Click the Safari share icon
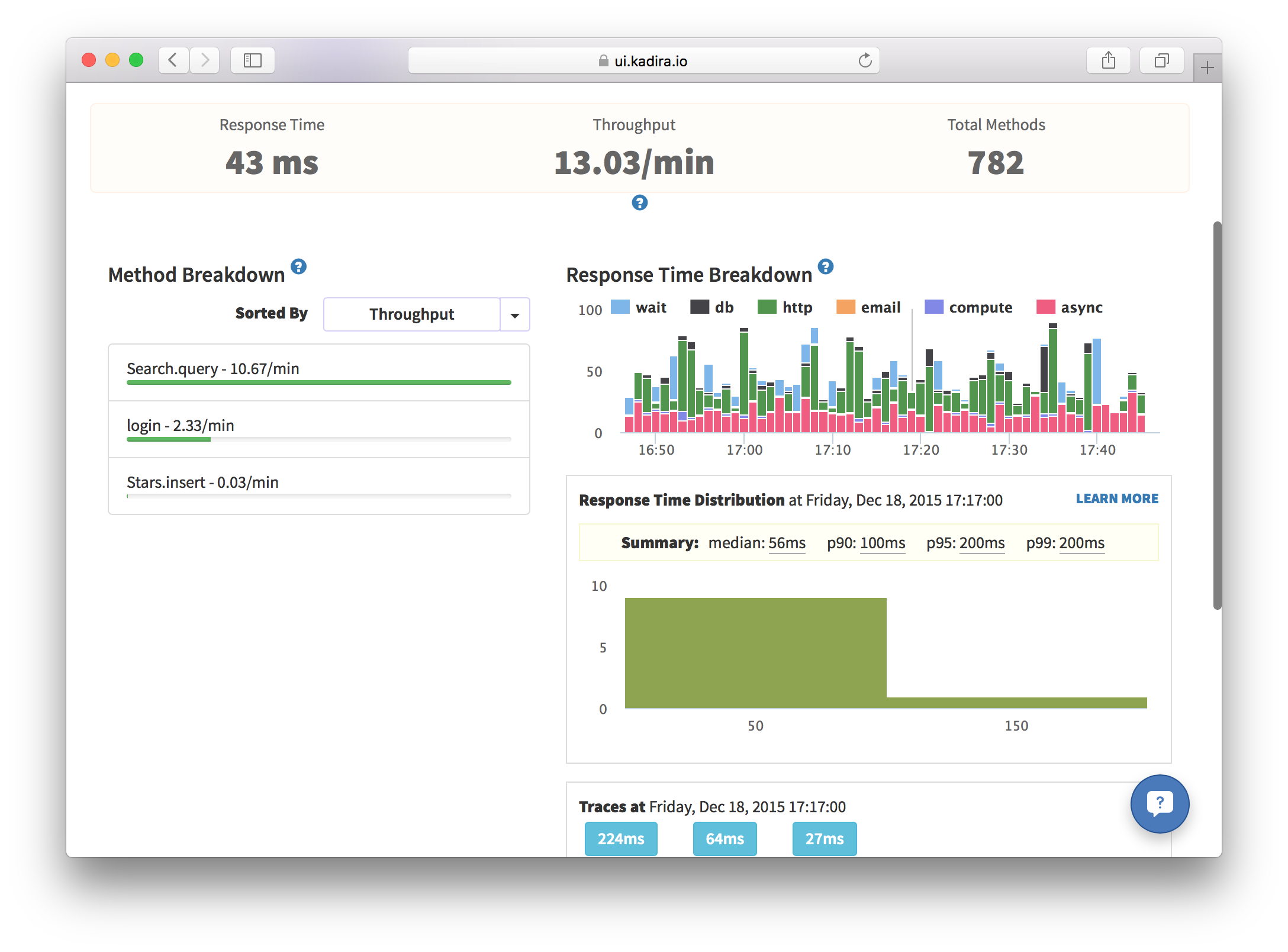 coord(1108,60)
